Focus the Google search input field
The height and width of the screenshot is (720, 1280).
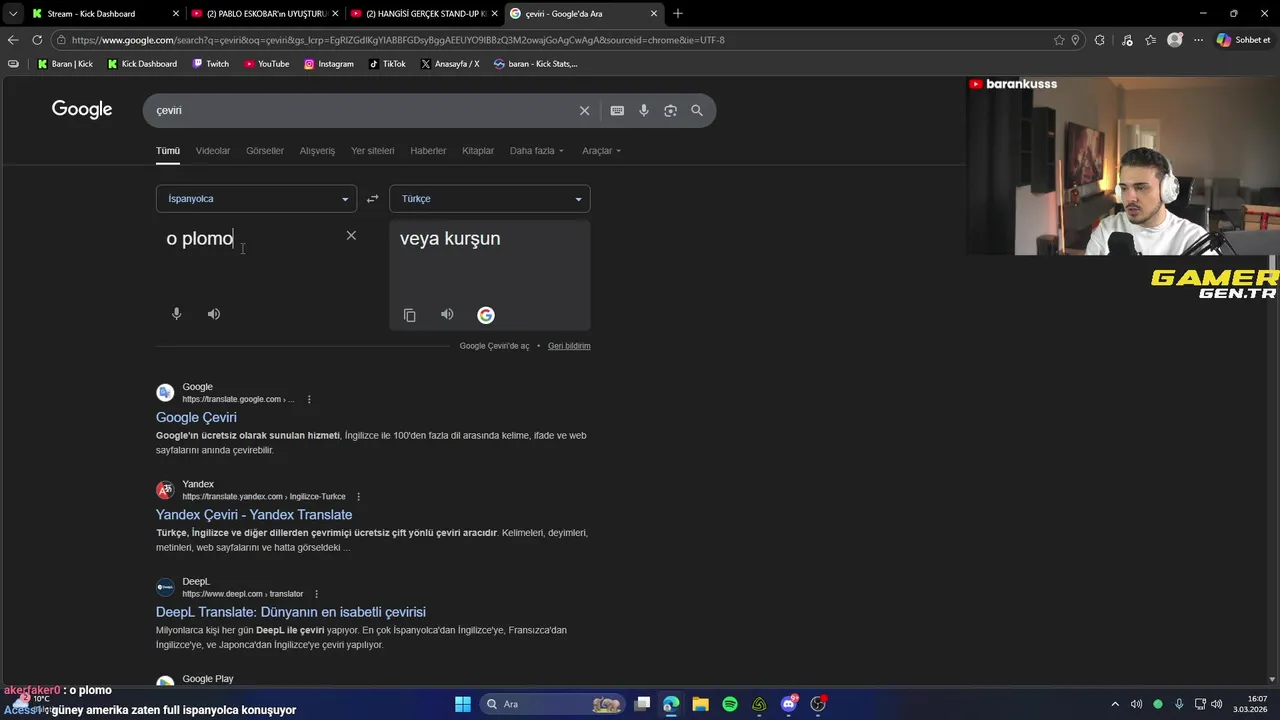coord(360,110)
